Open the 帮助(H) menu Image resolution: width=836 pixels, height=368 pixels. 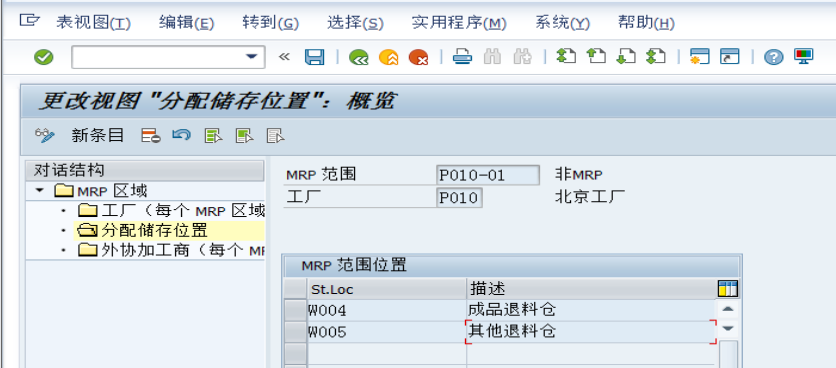pyautogui.click(x=646, y=22)
